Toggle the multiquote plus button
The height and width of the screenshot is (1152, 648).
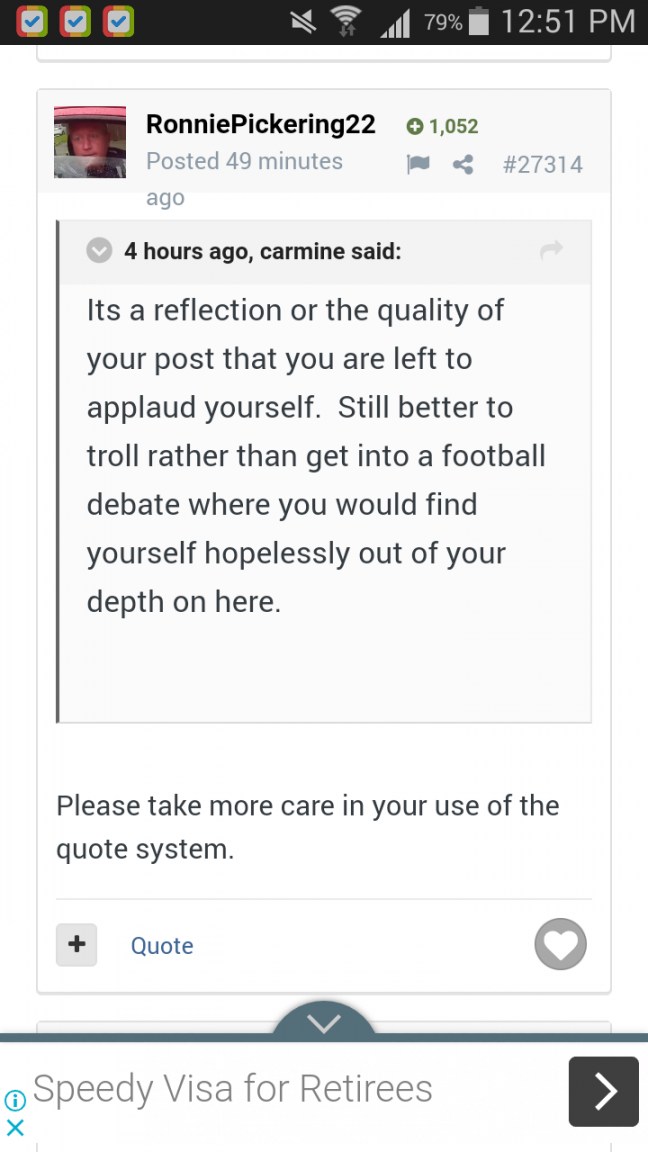76,945
